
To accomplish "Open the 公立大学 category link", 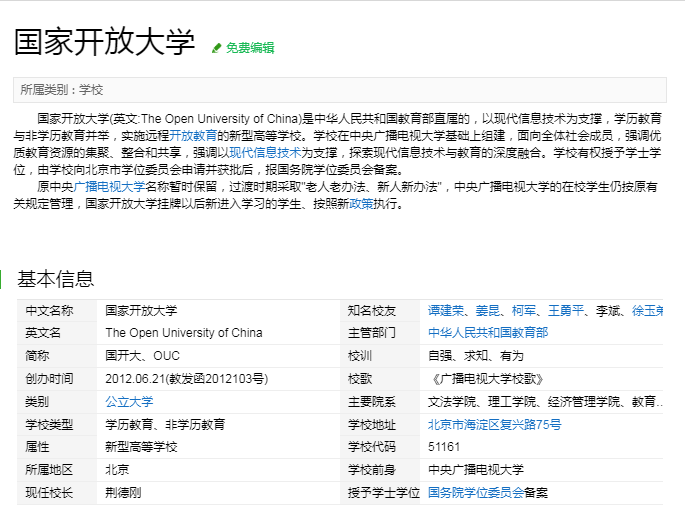I will 129,402.
